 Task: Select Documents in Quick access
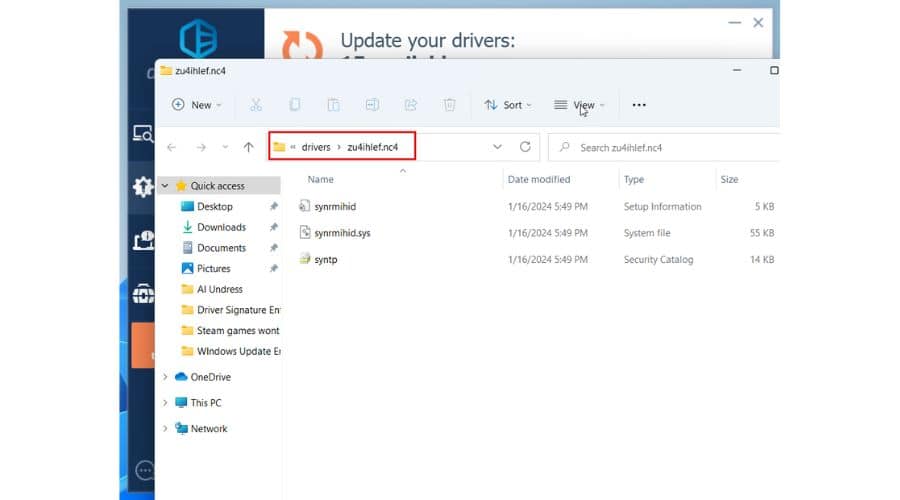(x=222, y=247)
